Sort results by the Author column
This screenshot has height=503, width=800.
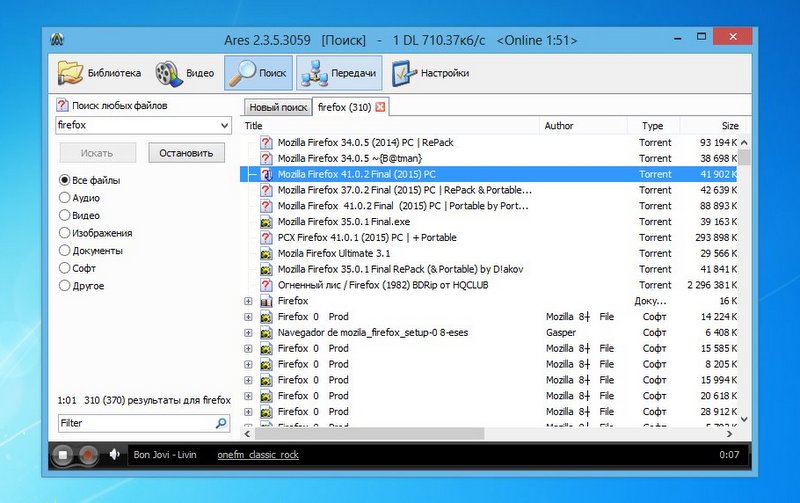pos(583,125)
